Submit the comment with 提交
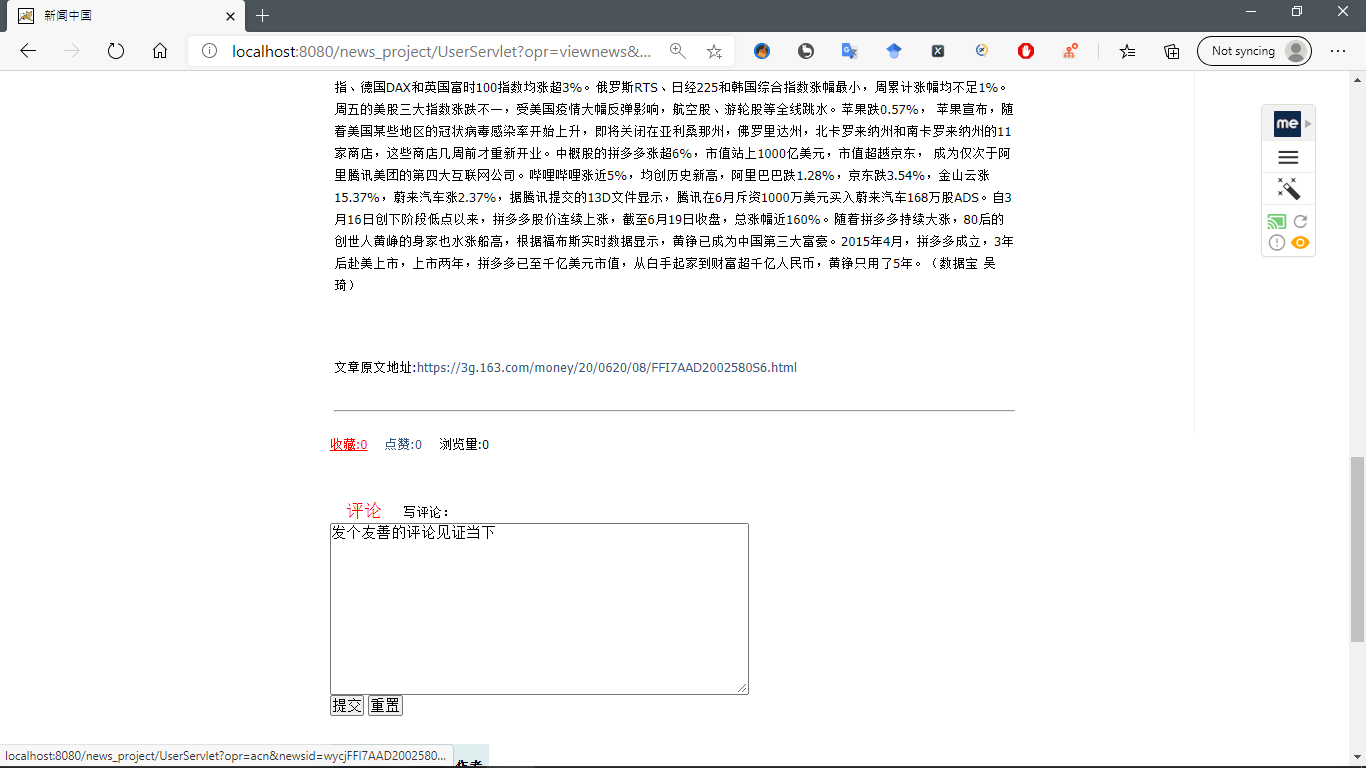Screen dimensions: 1366x768 tap(347, 706)
